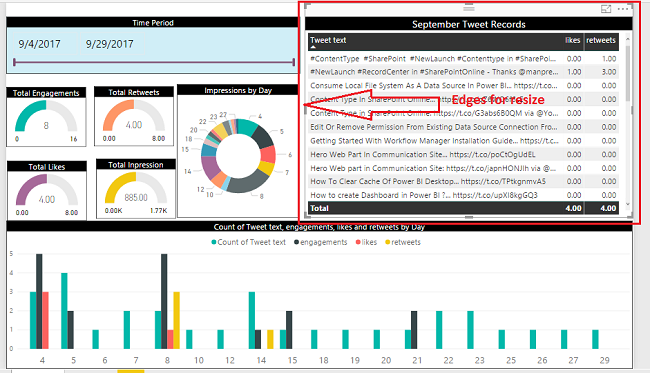Click the table vertical scrollbar thumb

[x=628, y=73]
